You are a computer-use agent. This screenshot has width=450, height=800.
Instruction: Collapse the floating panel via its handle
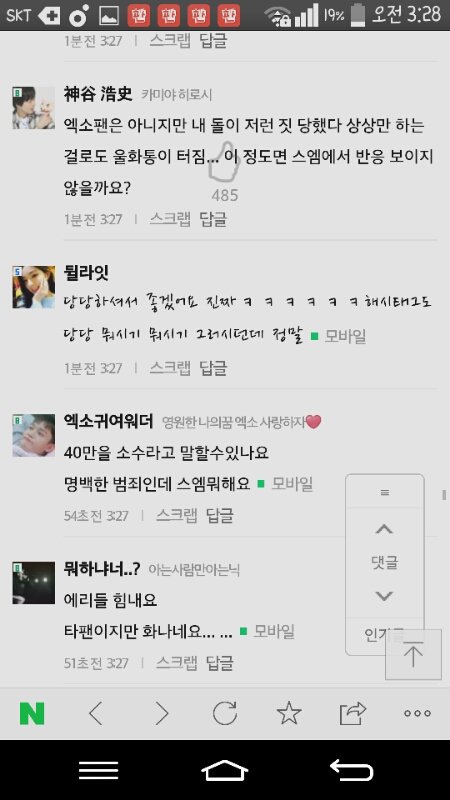pyautogui.click(x=385, y=492)
